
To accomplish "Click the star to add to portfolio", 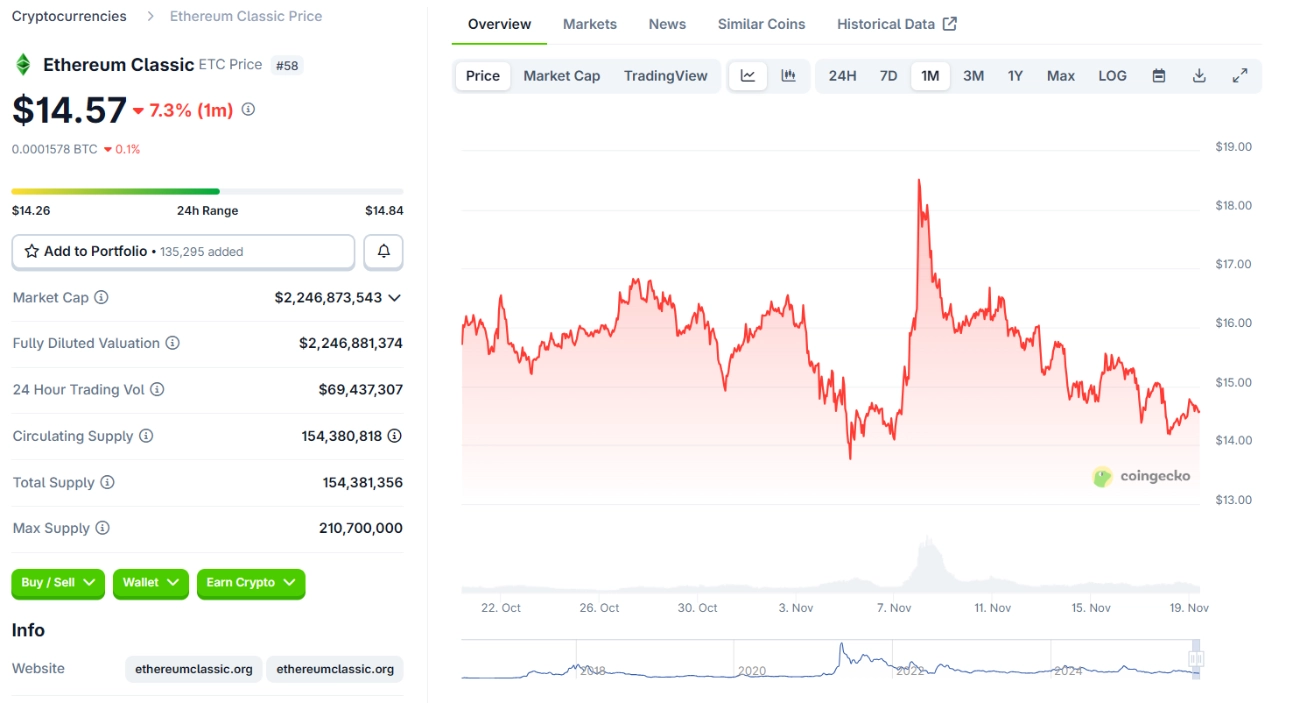I will coord(30,251).
